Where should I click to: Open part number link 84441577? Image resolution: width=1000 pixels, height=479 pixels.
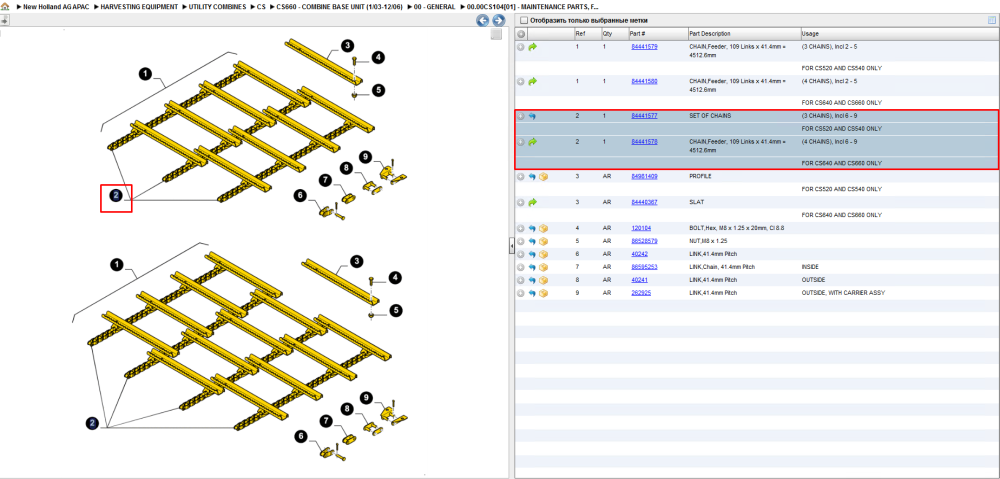click(x=644, y=116)
